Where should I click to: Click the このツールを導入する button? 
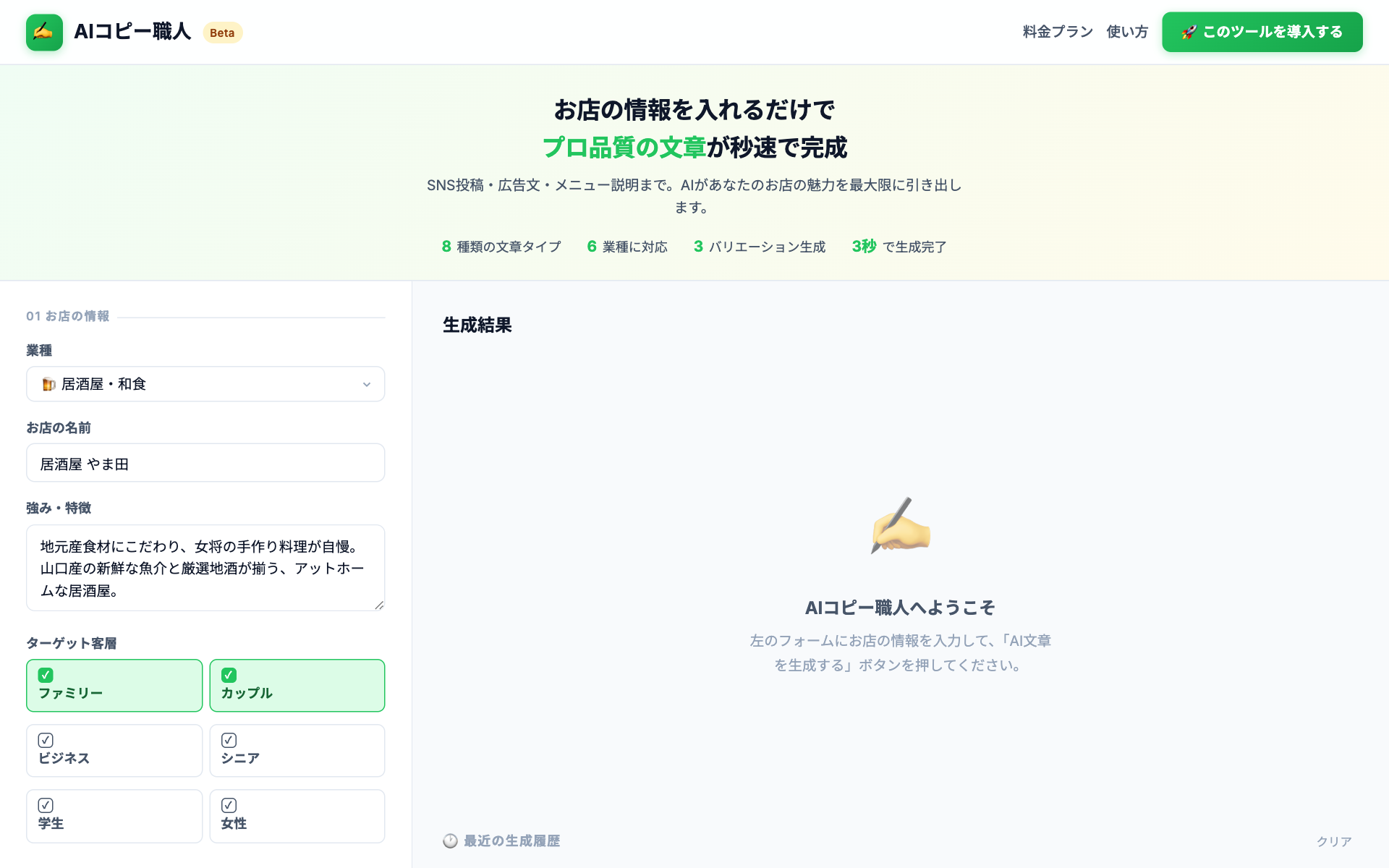pyautogui.click(x=1261, y=32)
